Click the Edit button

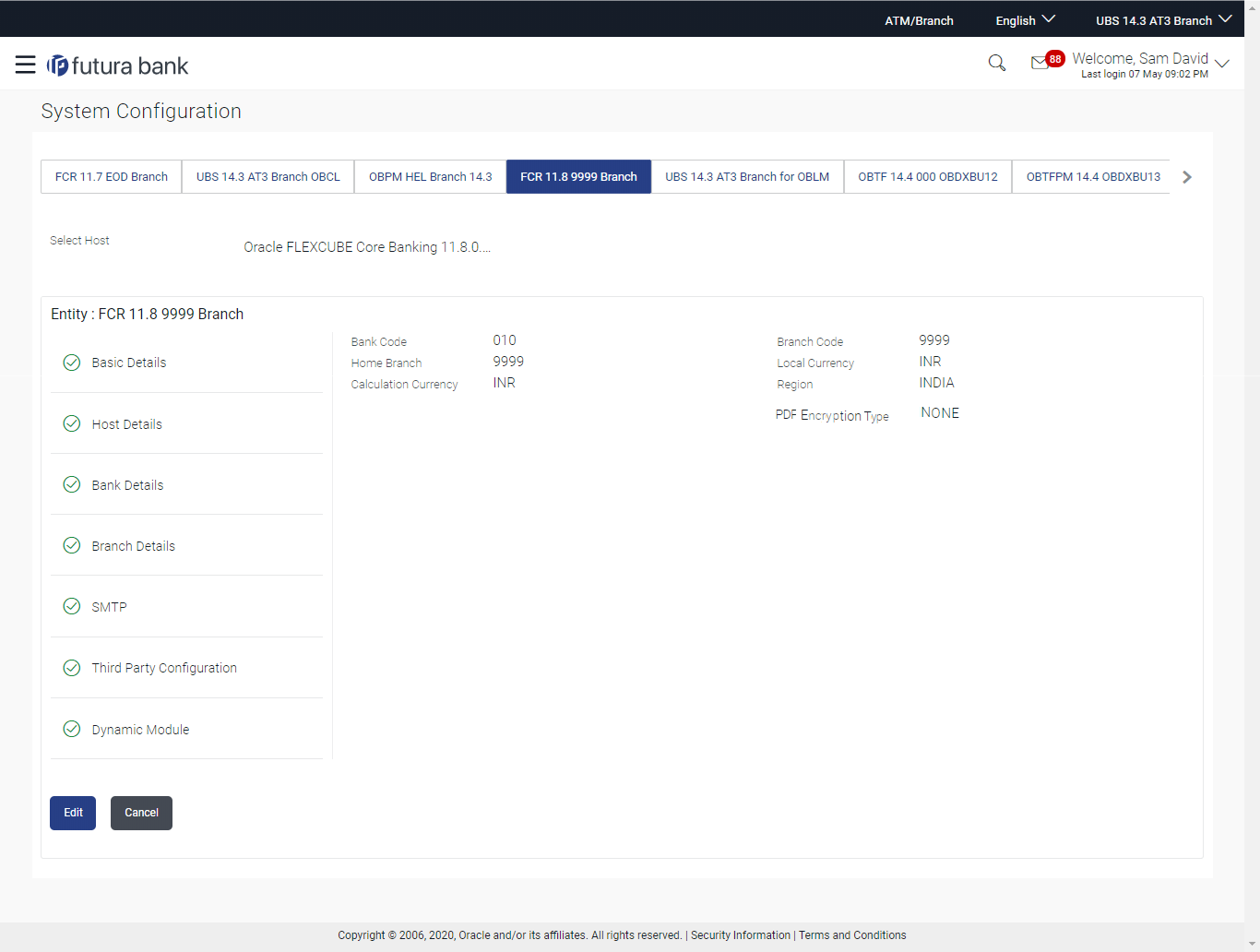point(73,813)
